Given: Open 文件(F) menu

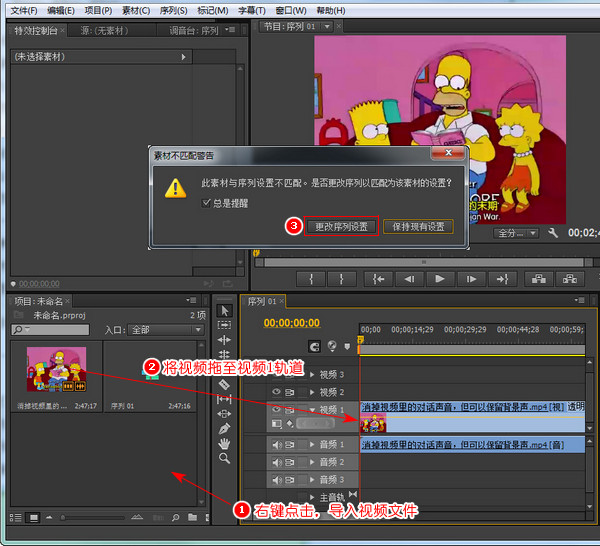Looking at the screenshot, I should (x=24, y=10).
